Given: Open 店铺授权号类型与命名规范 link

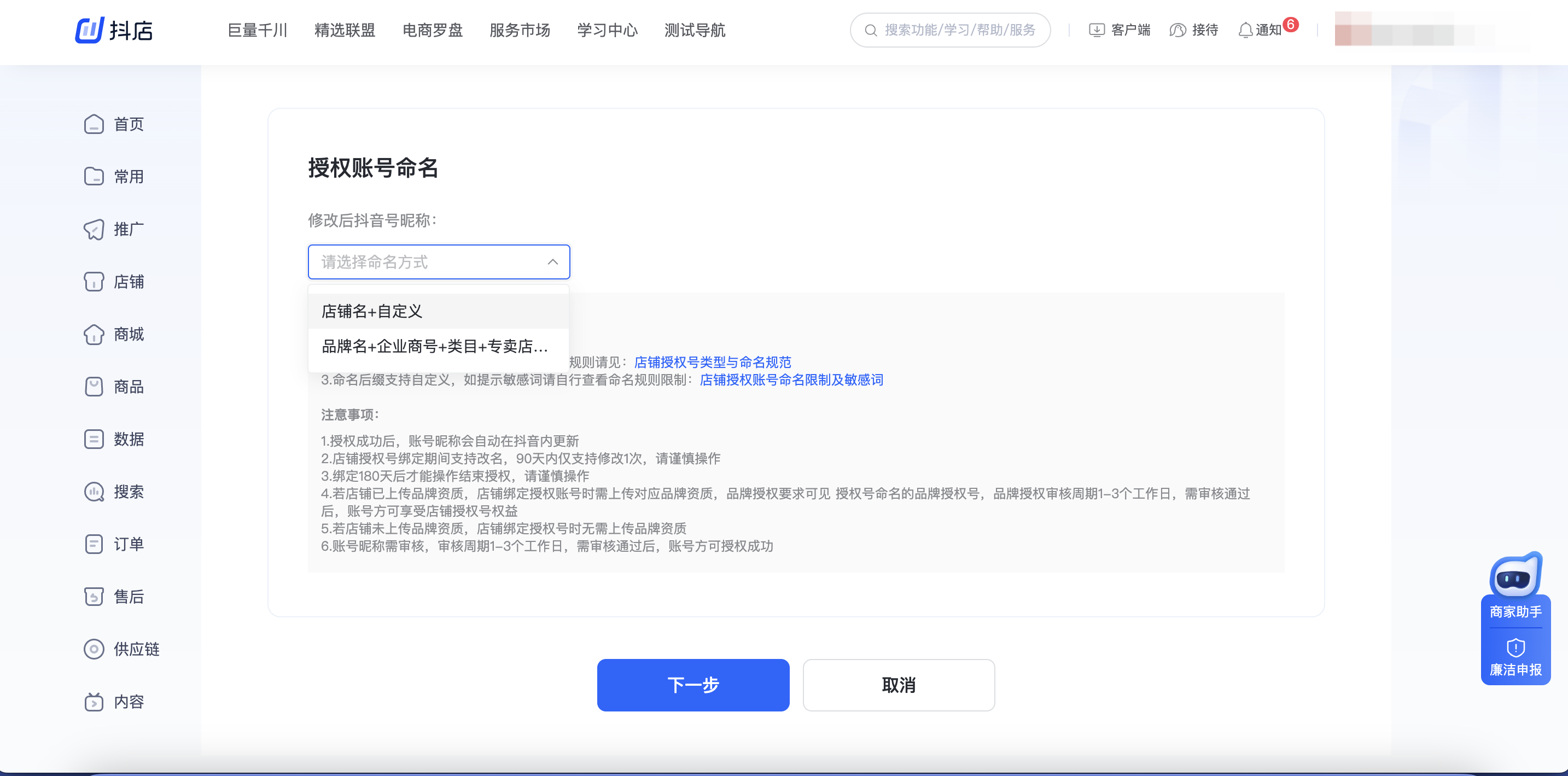Looking at the screenshot, I should coord(712,362).
